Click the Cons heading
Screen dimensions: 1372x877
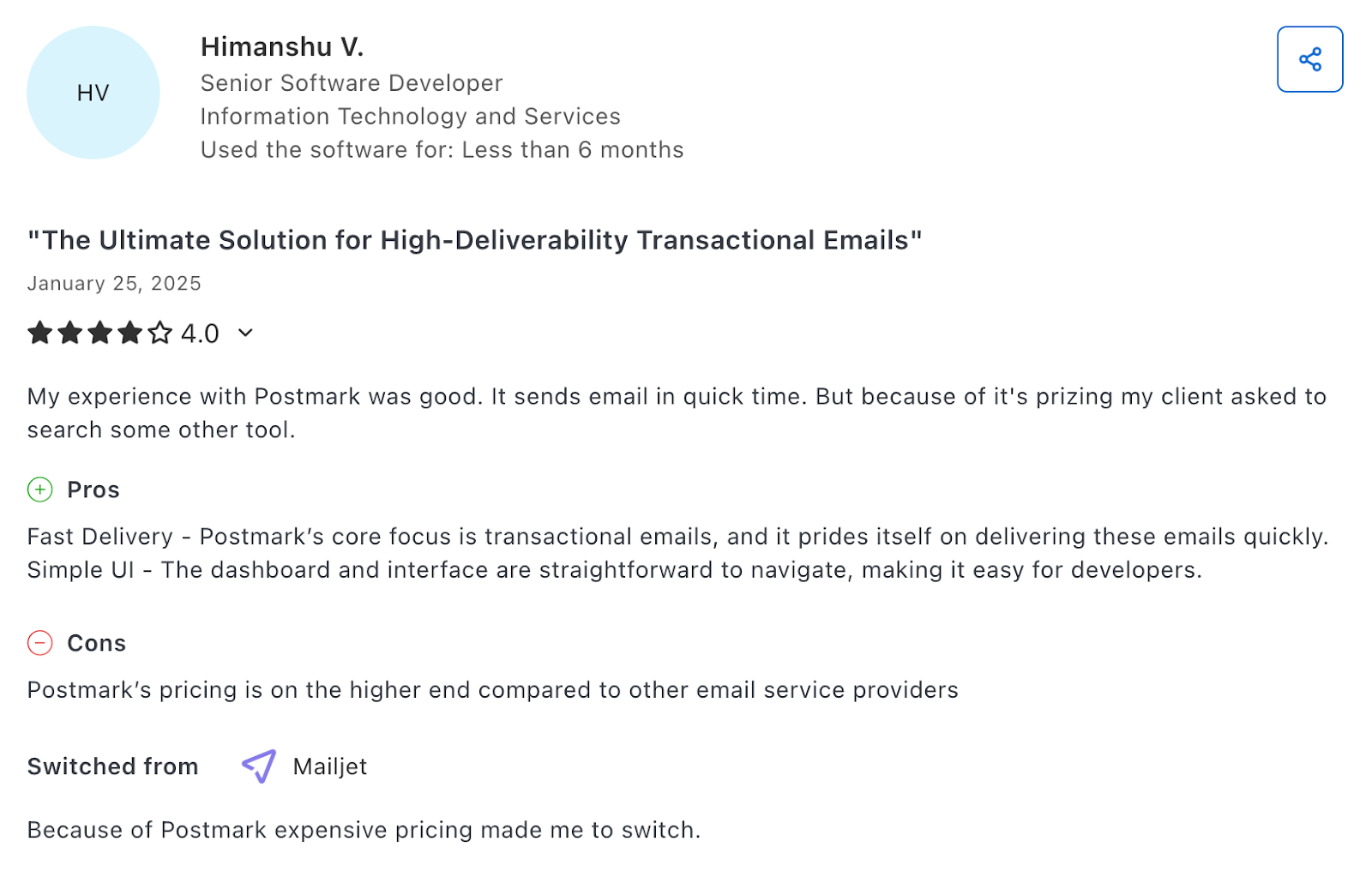96,643
